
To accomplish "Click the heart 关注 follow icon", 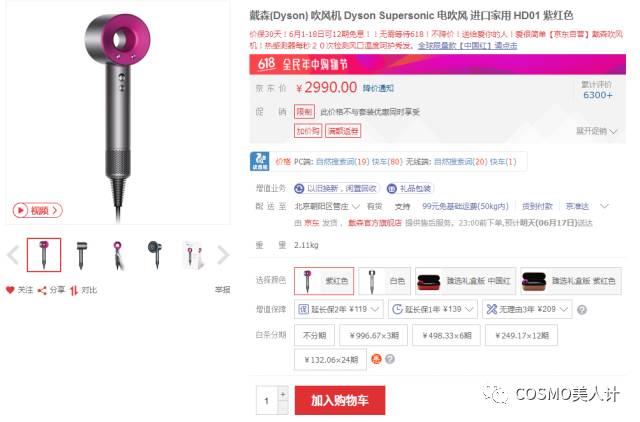I will [10, 290].
